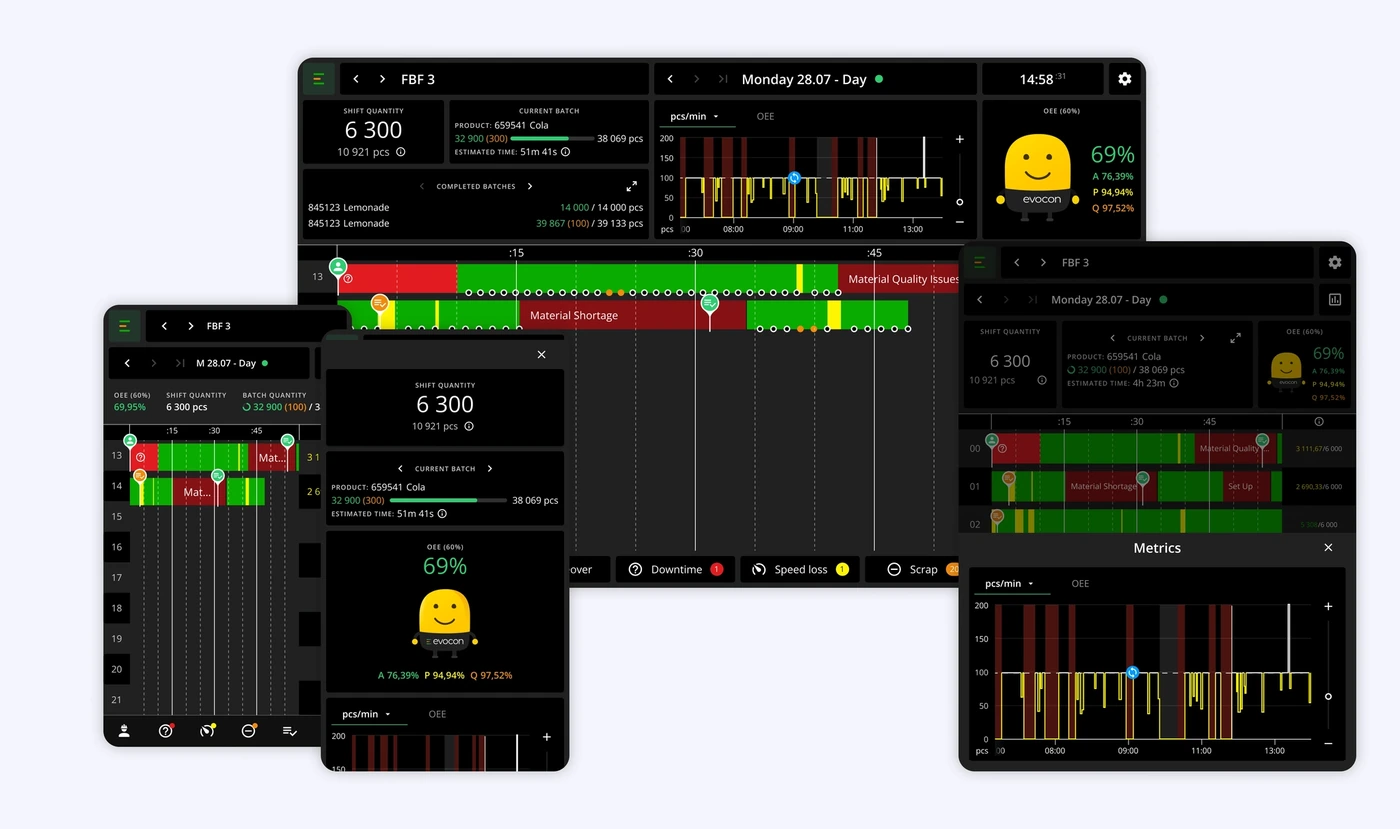Click the estimated time info icon in desktop view

click(565, 152)
